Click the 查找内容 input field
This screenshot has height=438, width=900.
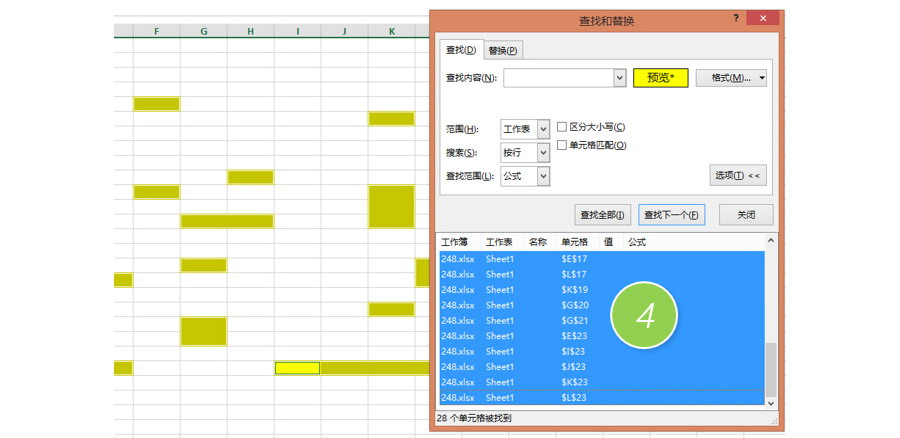pyautogui.click(x=558, y=78)
